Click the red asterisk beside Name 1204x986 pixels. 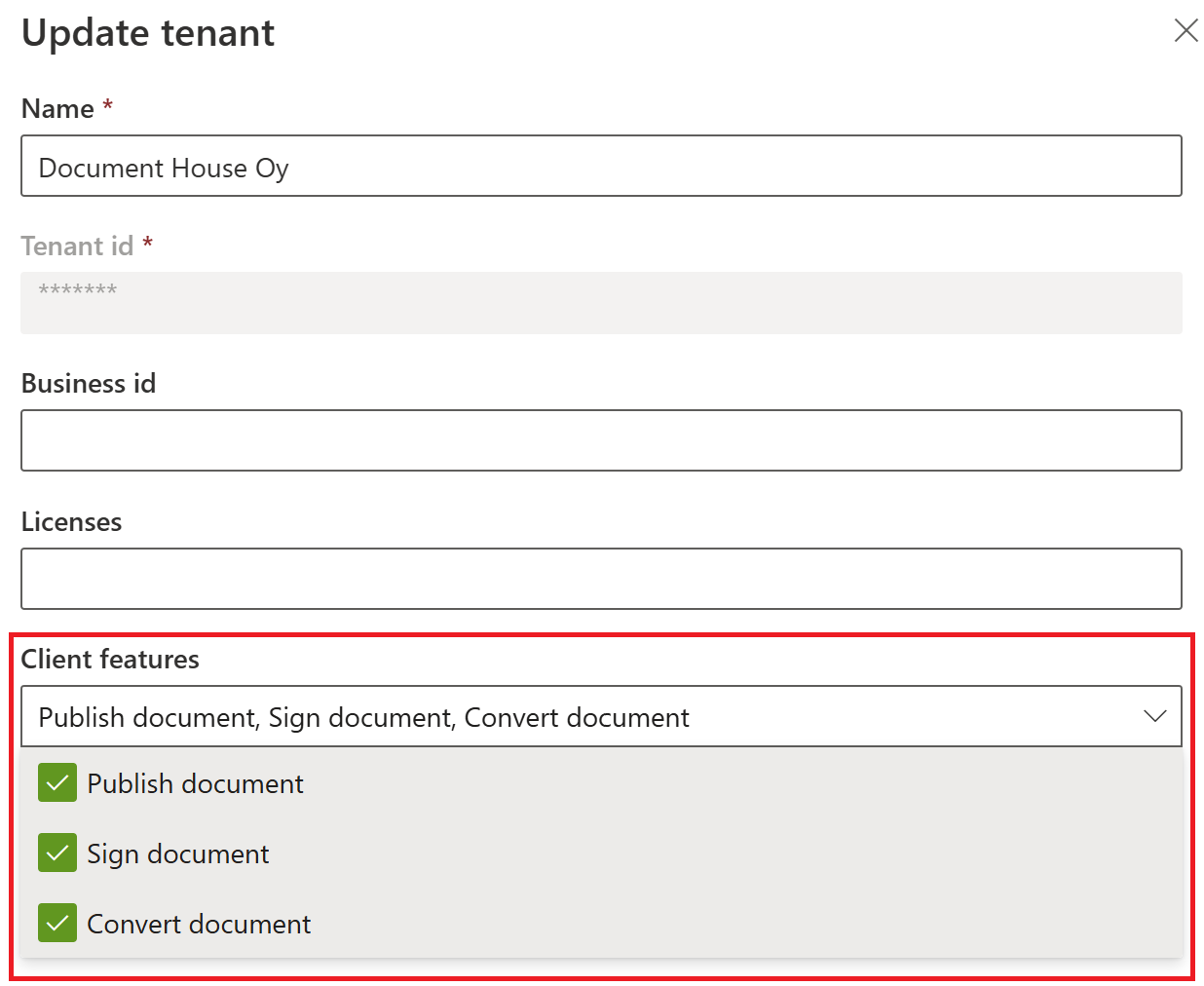click(x=108, y=104)
